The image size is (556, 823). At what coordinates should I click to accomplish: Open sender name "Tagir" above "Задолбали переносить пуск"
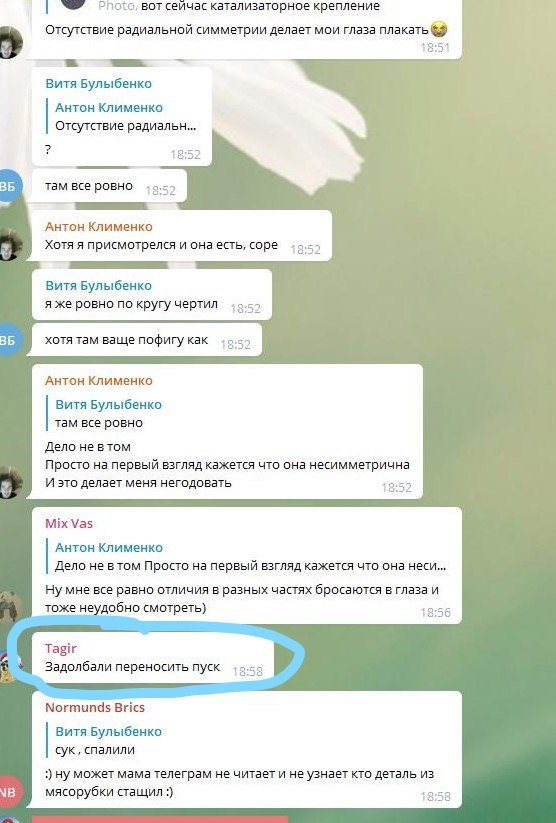[61, 648]
